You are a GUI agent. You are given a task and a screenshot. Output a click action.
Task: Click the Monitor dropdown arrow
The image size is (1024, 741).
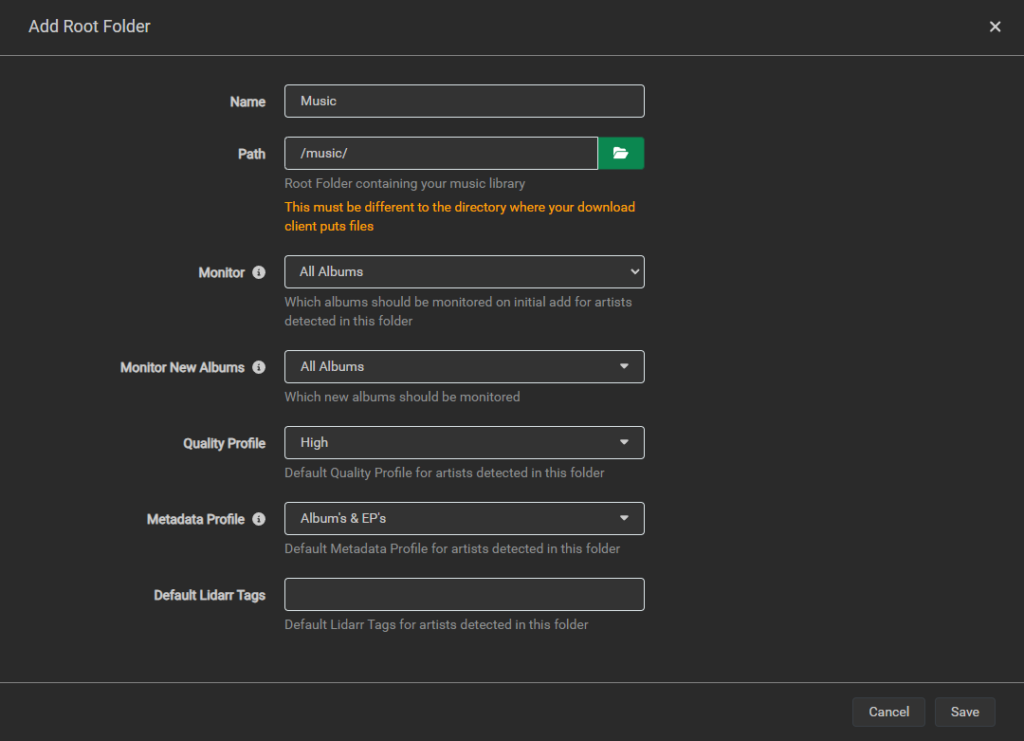(x=633, y=271)
